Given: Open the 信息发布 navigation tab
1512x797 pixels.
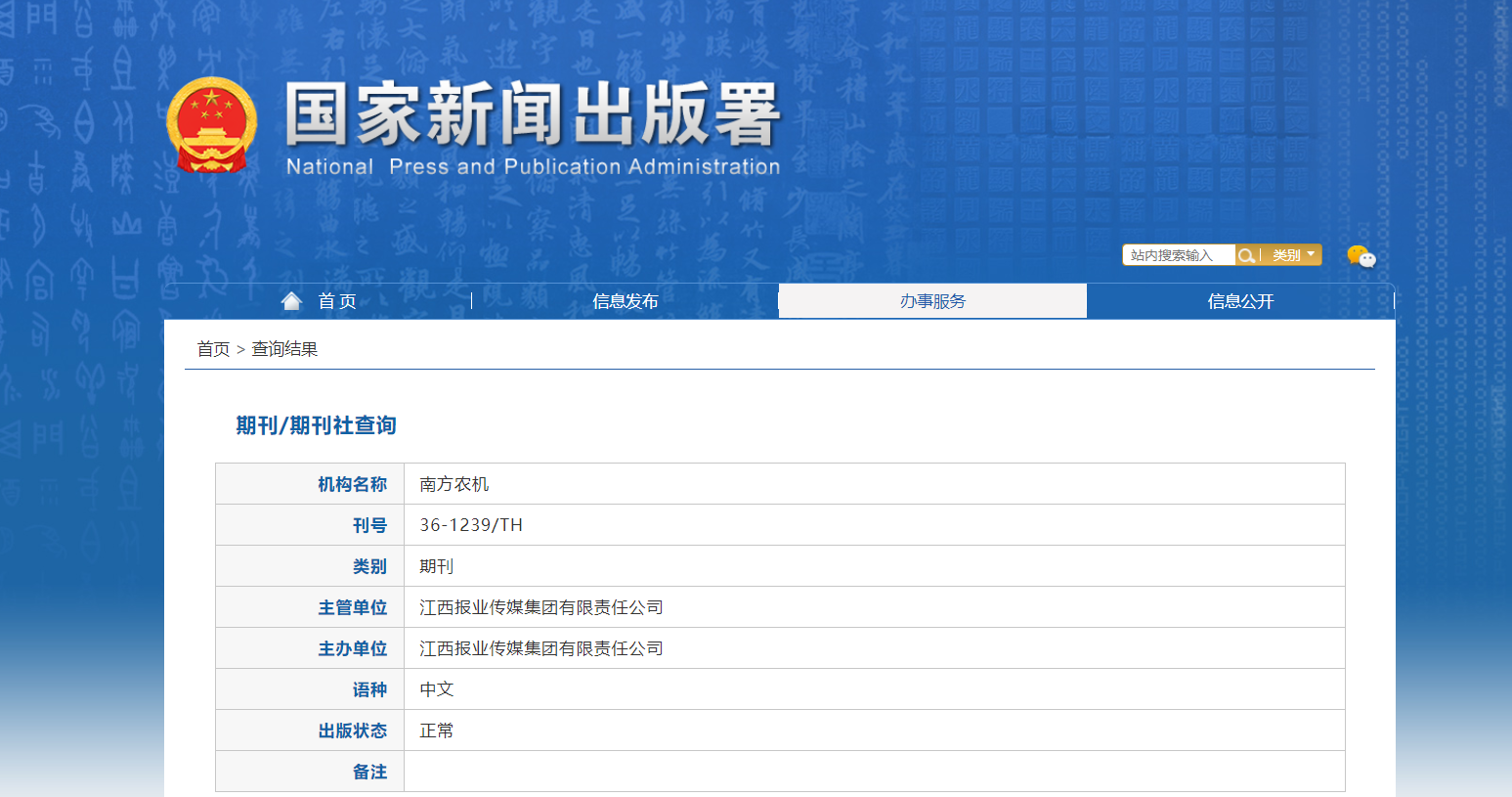Looking at the screenshot, I should (x=625, y=301).
